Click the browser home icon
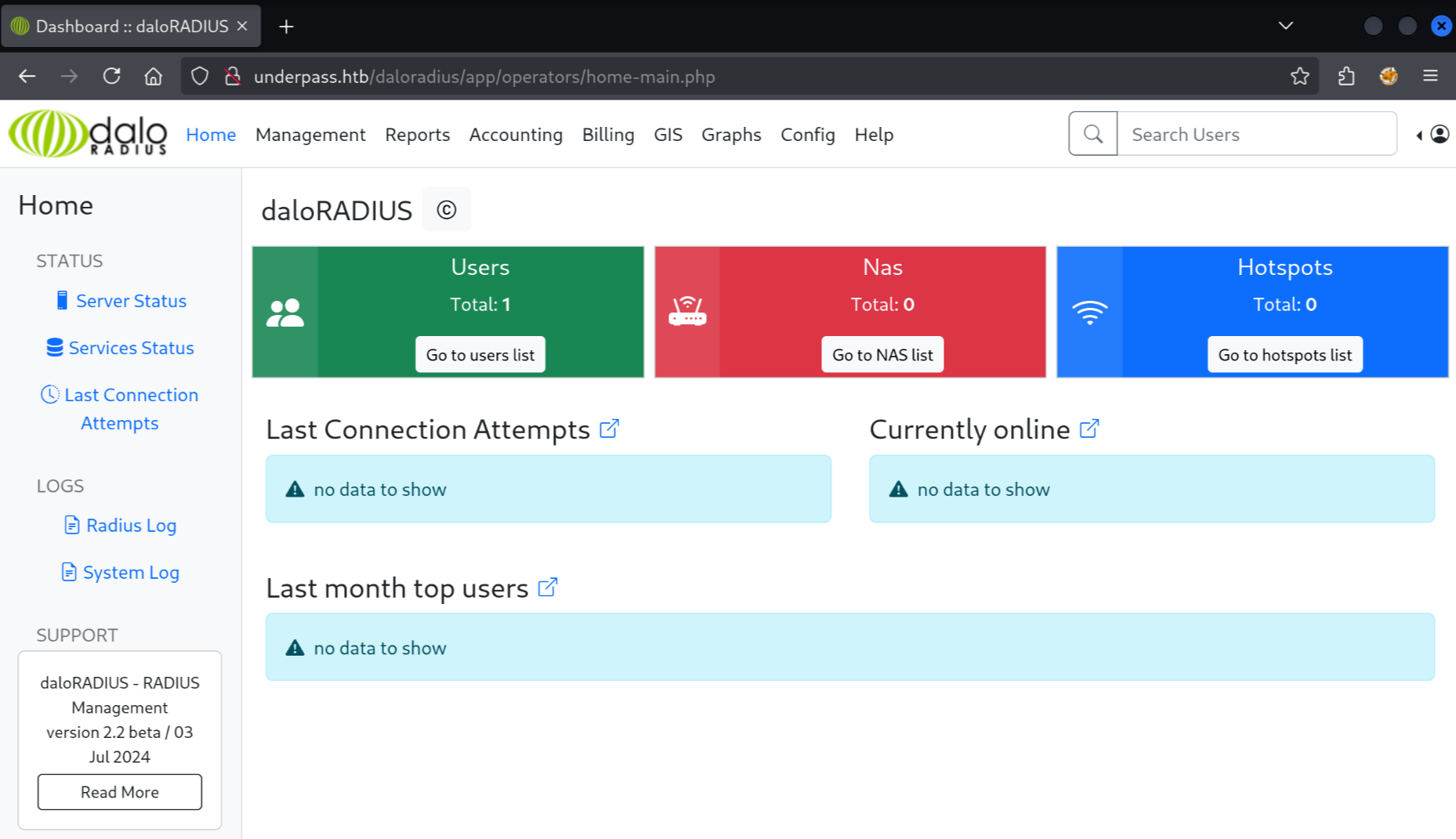This screenshot has width=1456, height=839. [154, 76]
